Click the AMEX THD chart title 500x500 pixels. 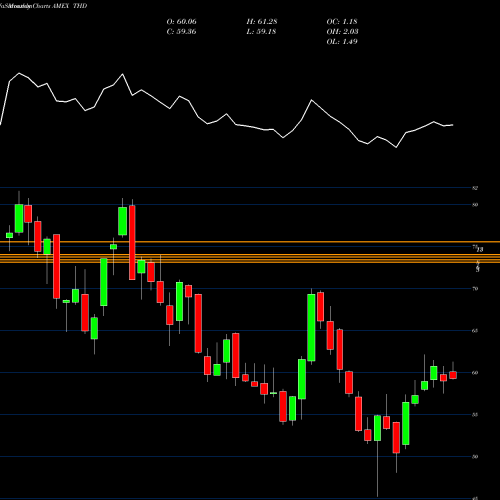[x=70, y=6]
